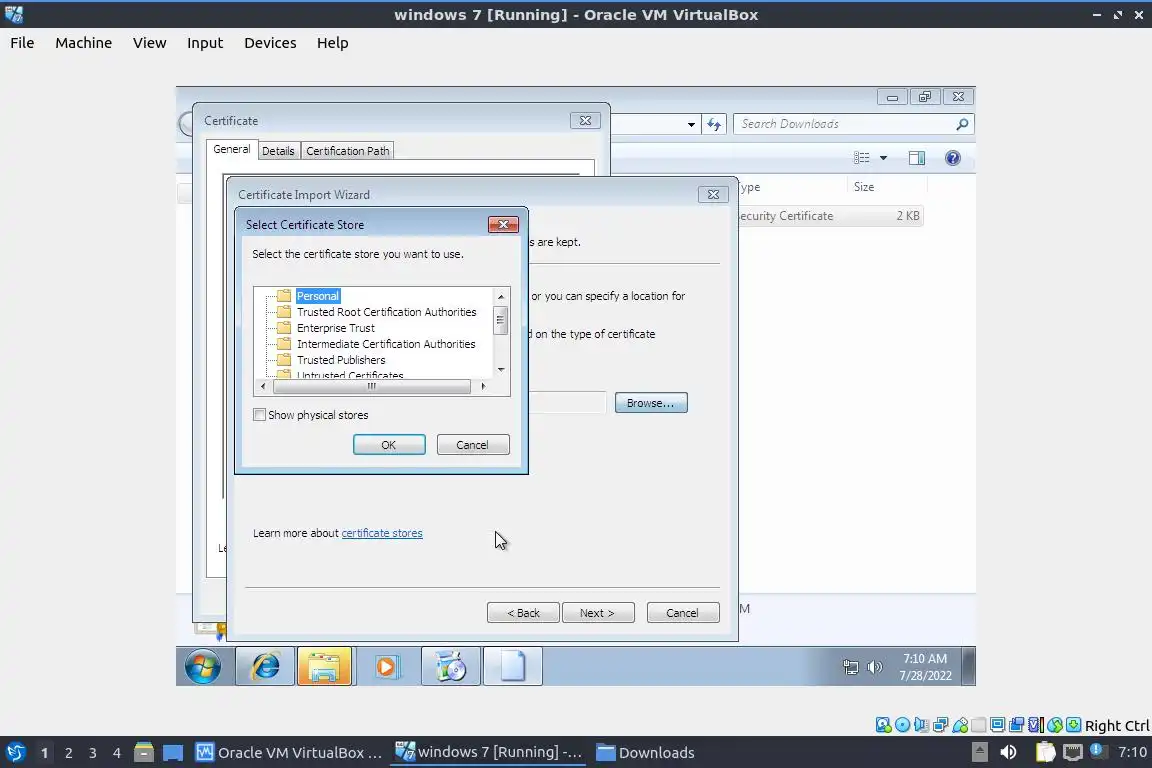
Task: Click the store list scroll-down arrow
Action: 501,370
